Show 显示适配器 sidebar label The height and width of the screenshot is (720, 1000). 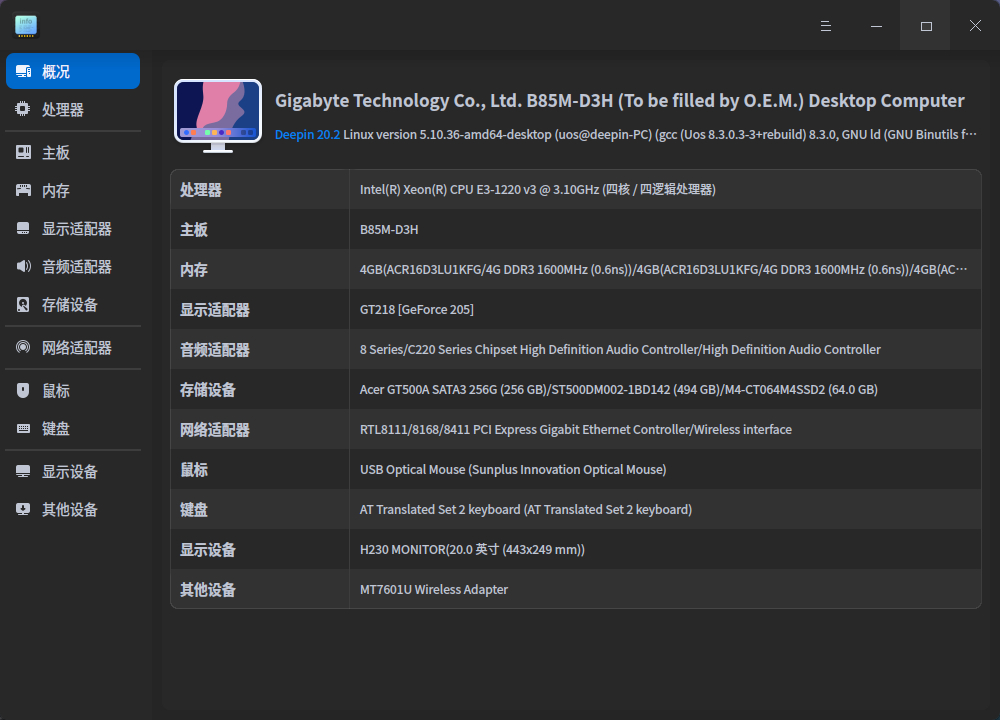(77, 229)
